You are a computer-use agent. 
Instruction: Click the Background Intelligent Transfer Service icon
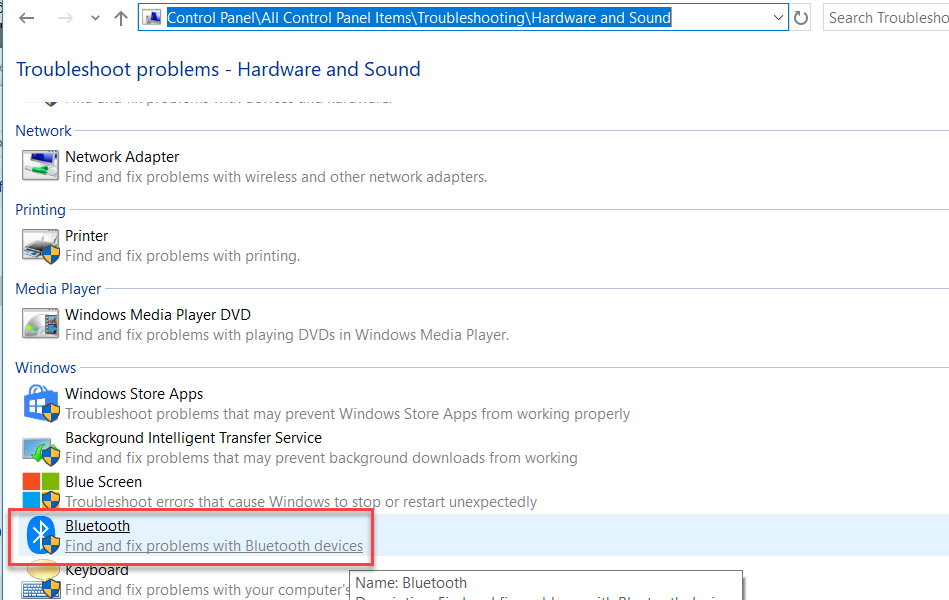41,448
